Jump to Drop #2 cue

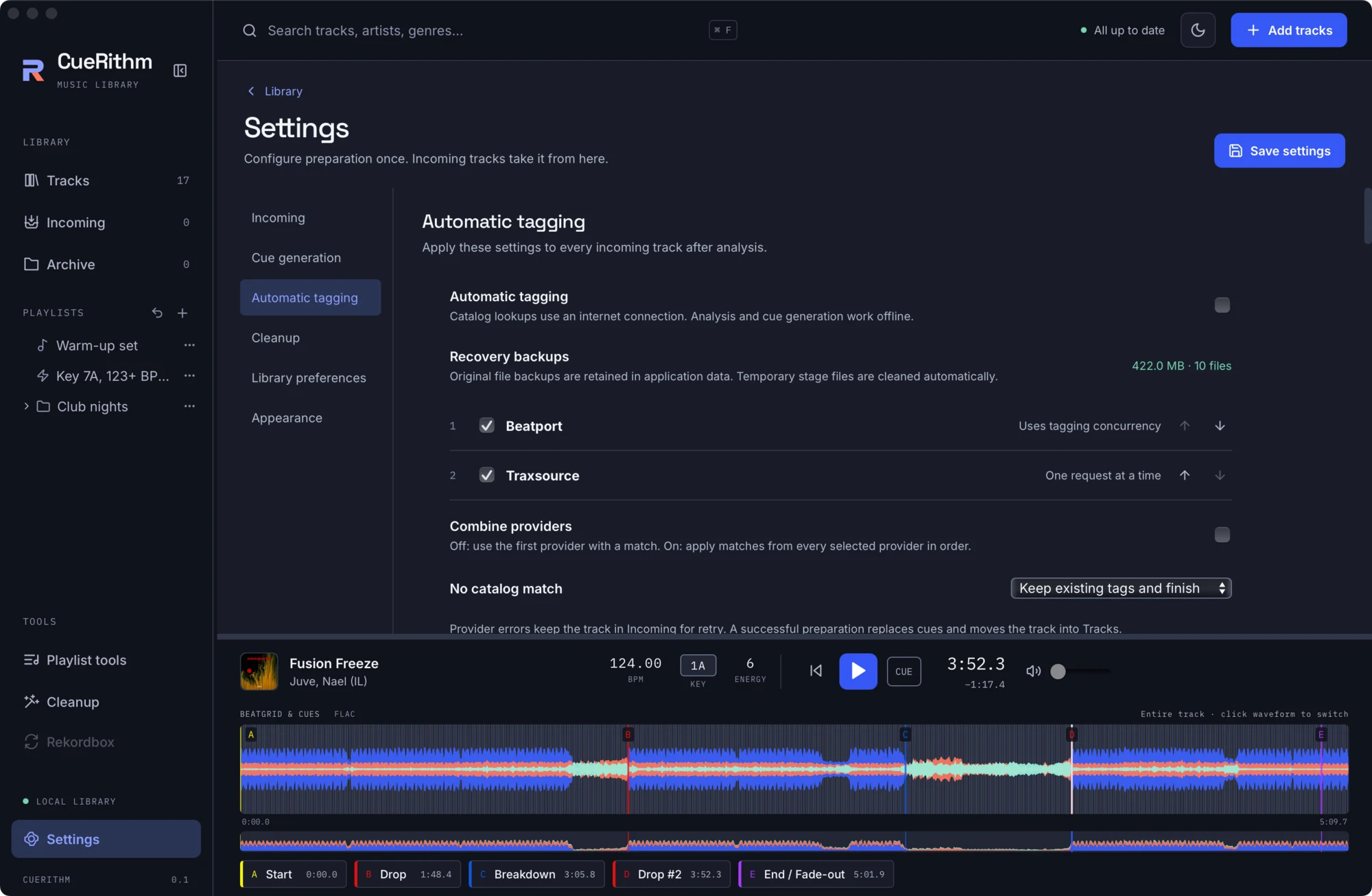pyautogui.click(x=672, y=875)
